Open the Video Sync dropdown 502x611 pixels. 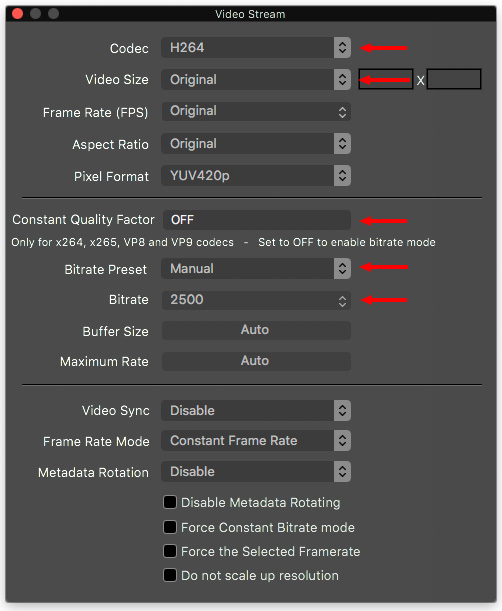[x=256, y=411]
